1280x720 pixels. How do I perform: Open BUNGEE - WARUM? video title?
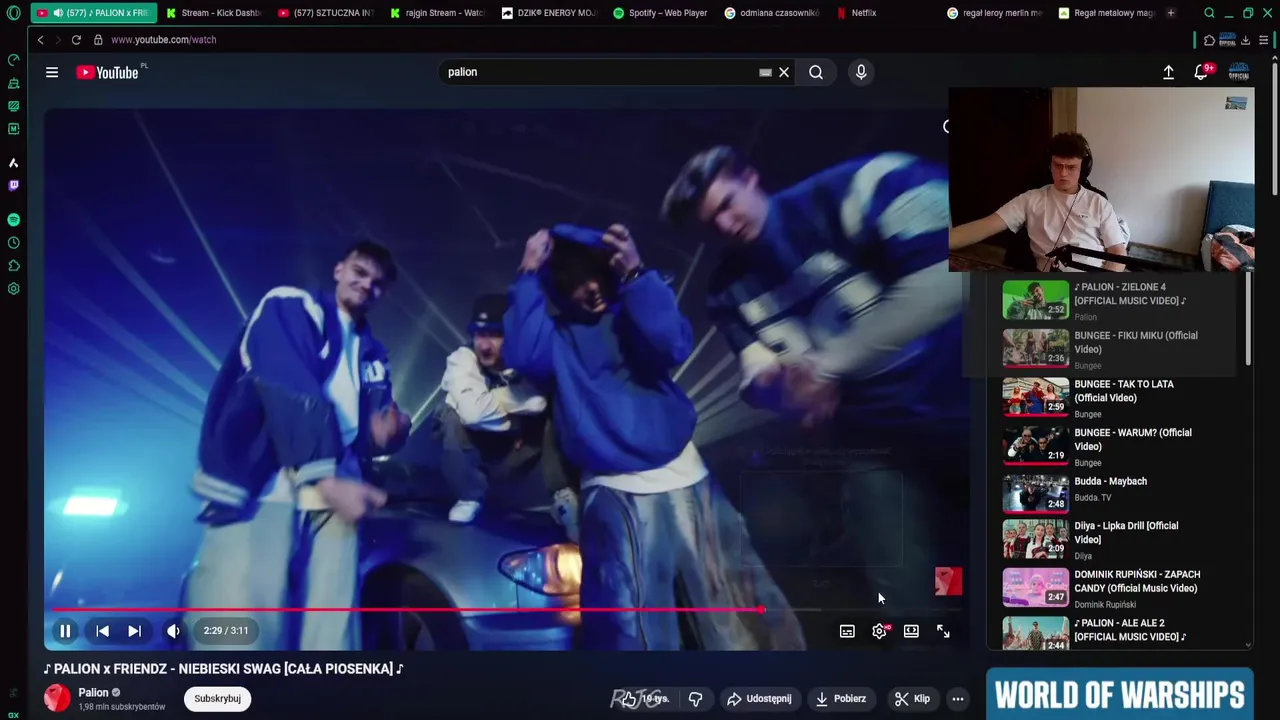(1133, 440)
